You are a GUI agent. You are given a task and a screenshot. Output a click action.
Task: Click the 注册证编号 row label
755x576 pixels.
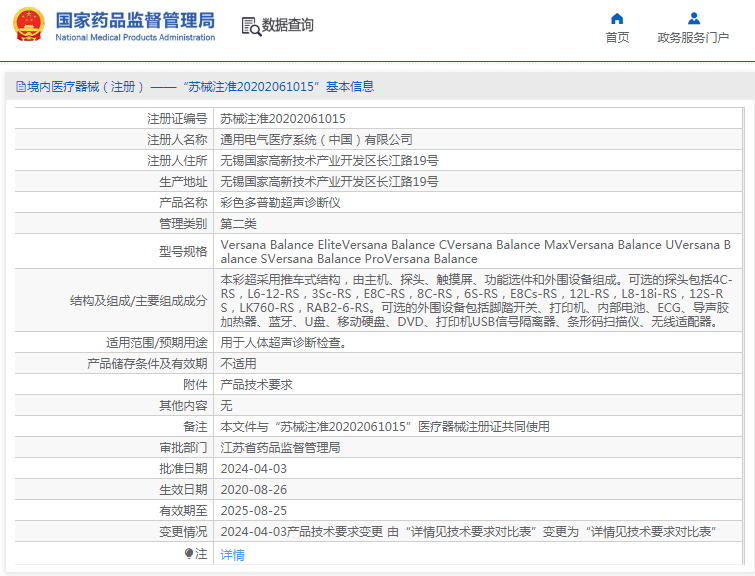(177, 119)
